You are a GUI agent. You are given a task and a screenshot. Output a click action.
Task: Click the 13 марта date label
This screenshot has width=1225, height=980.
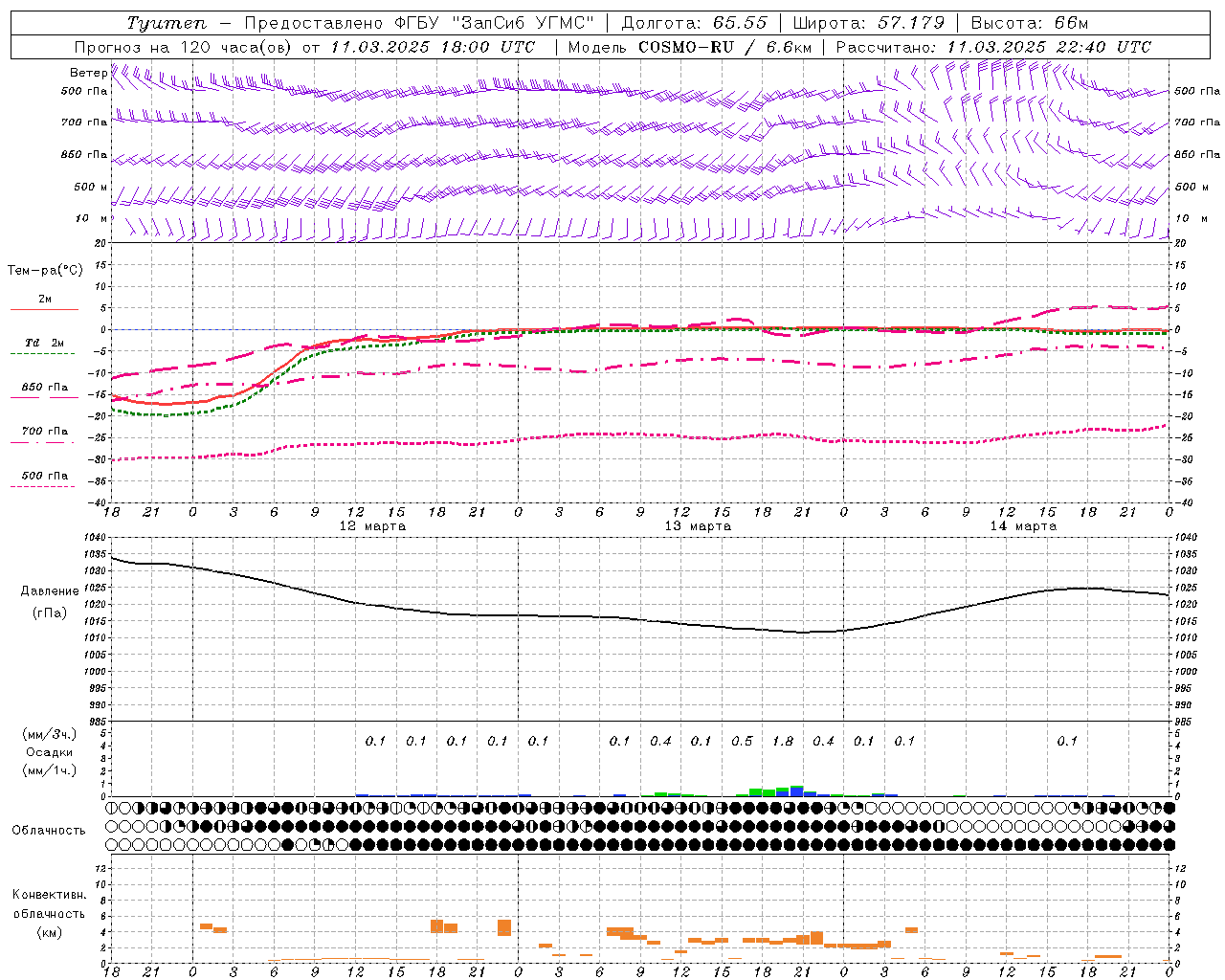[x=698, y=526]
